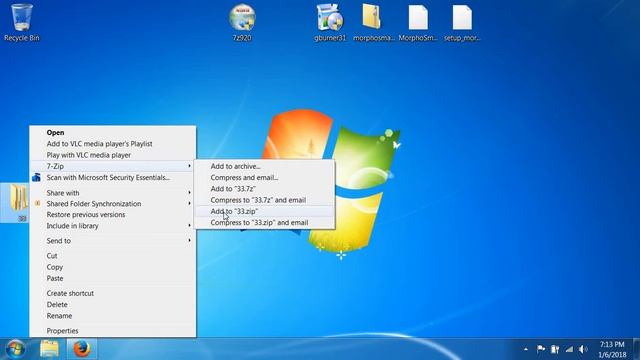
Task: Open Properties from the context menu
Action: point(113,331)
